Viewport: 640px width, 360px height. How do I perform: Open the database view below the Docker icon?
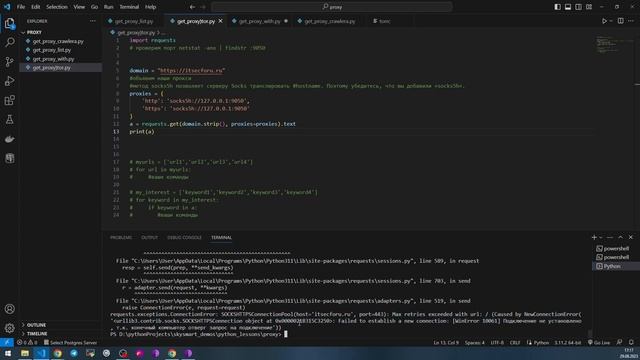9,158
